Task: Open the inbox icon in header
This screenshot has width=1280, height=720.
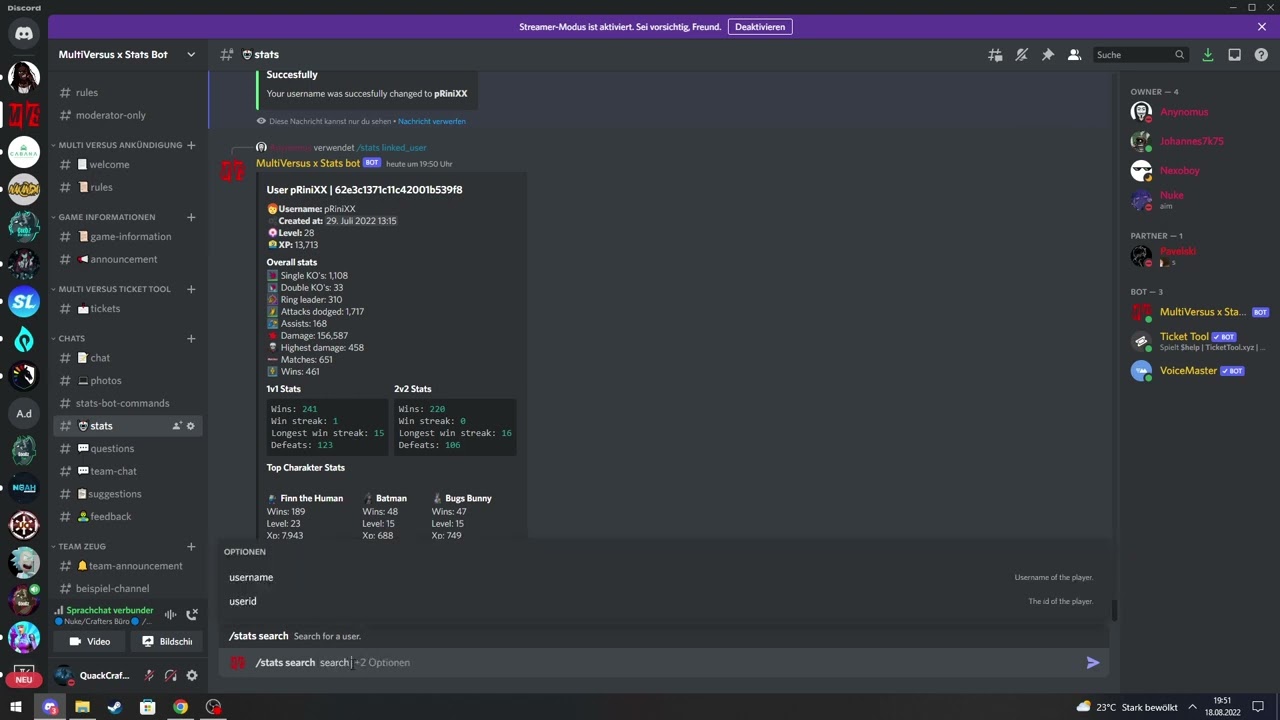Action: click(1235, 55)
